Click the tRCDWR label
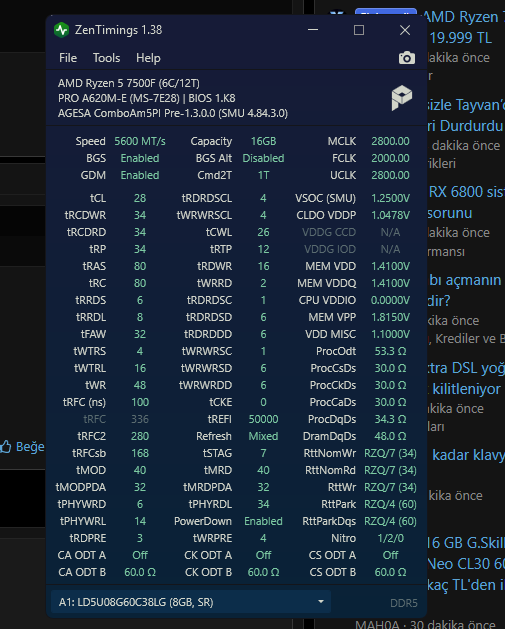 click(x=85, y=215)
